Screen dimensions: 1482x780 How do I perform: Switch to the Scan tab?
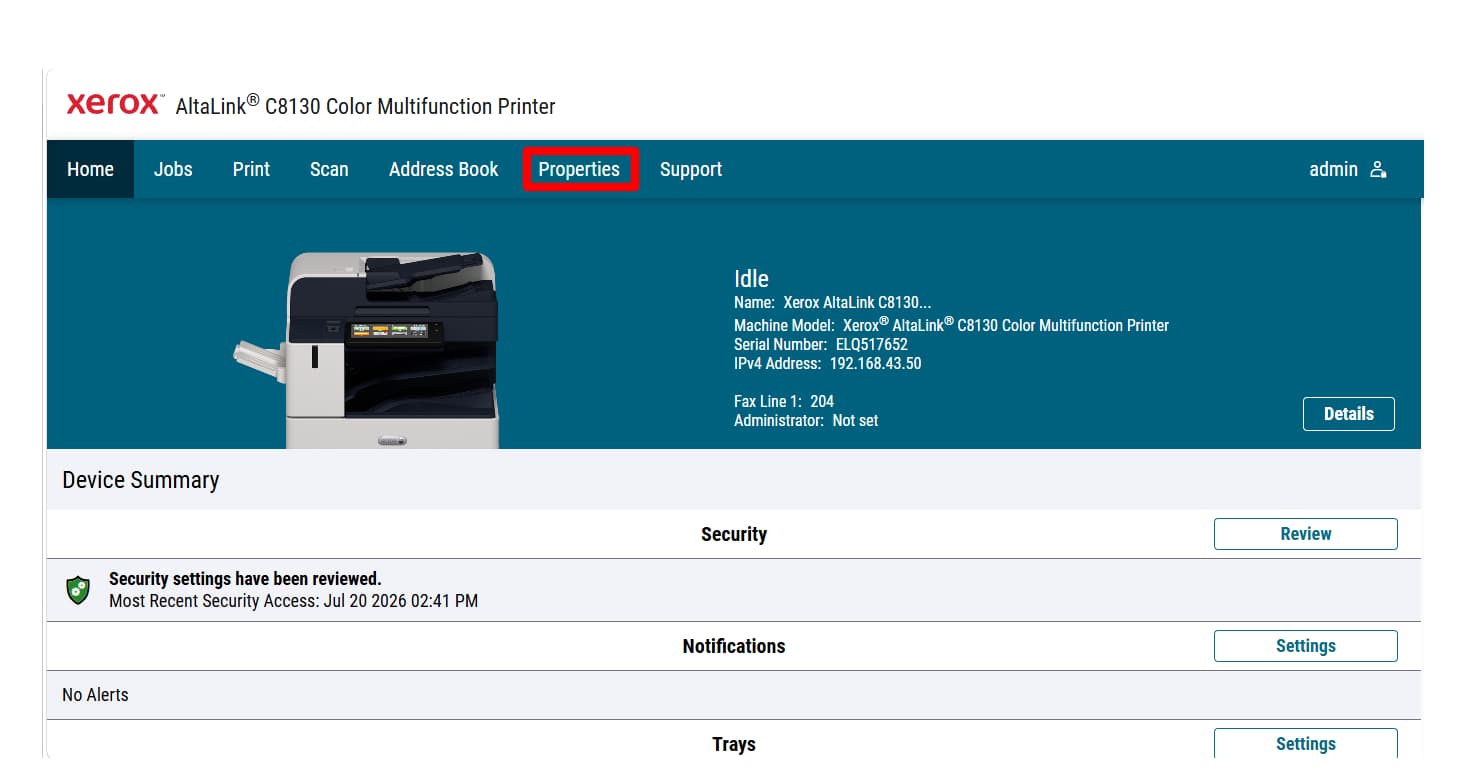click(329, 169)
